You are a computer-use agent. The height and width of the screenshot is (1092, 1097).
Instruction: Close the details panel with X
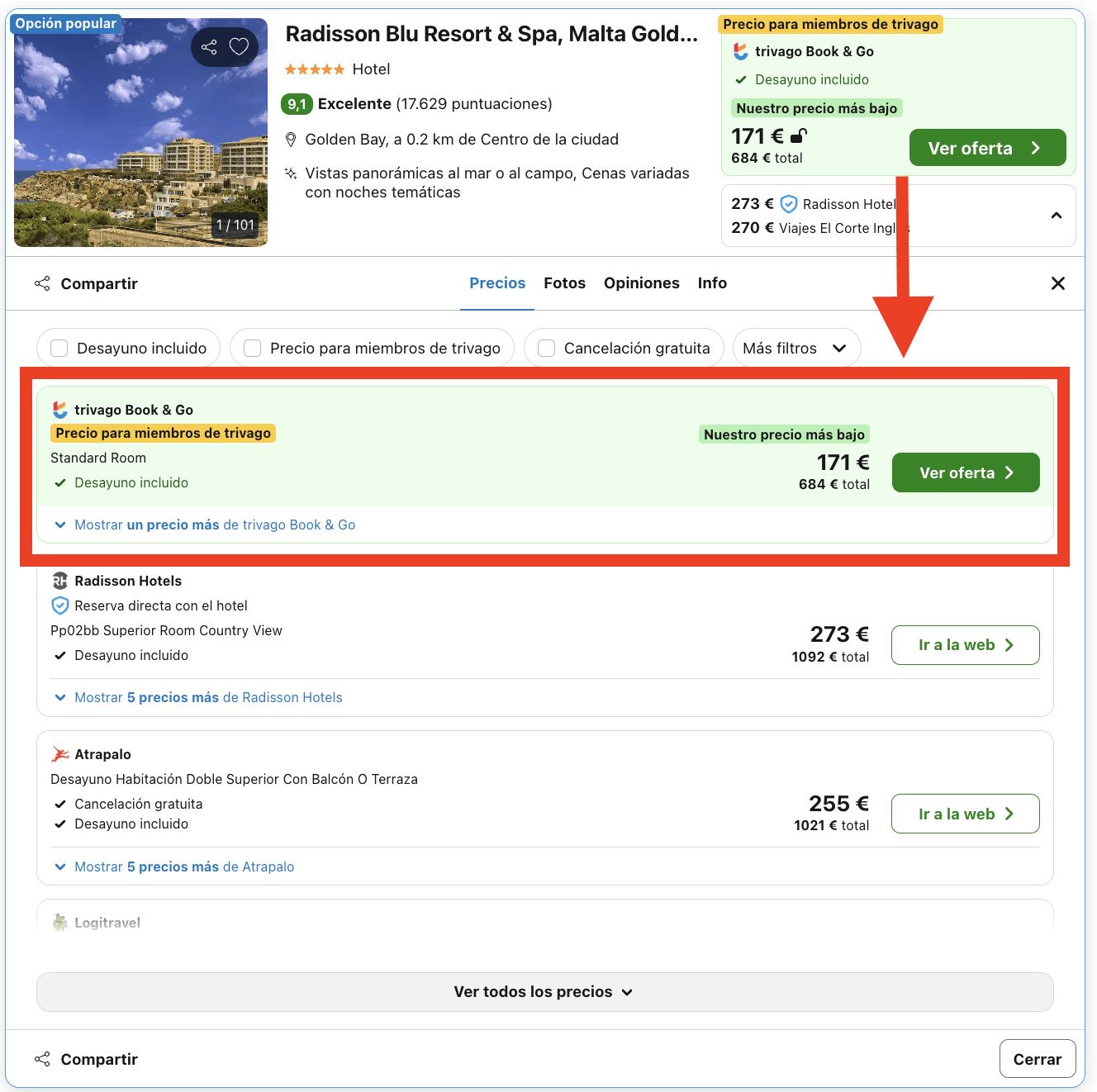pos(1058,283)
